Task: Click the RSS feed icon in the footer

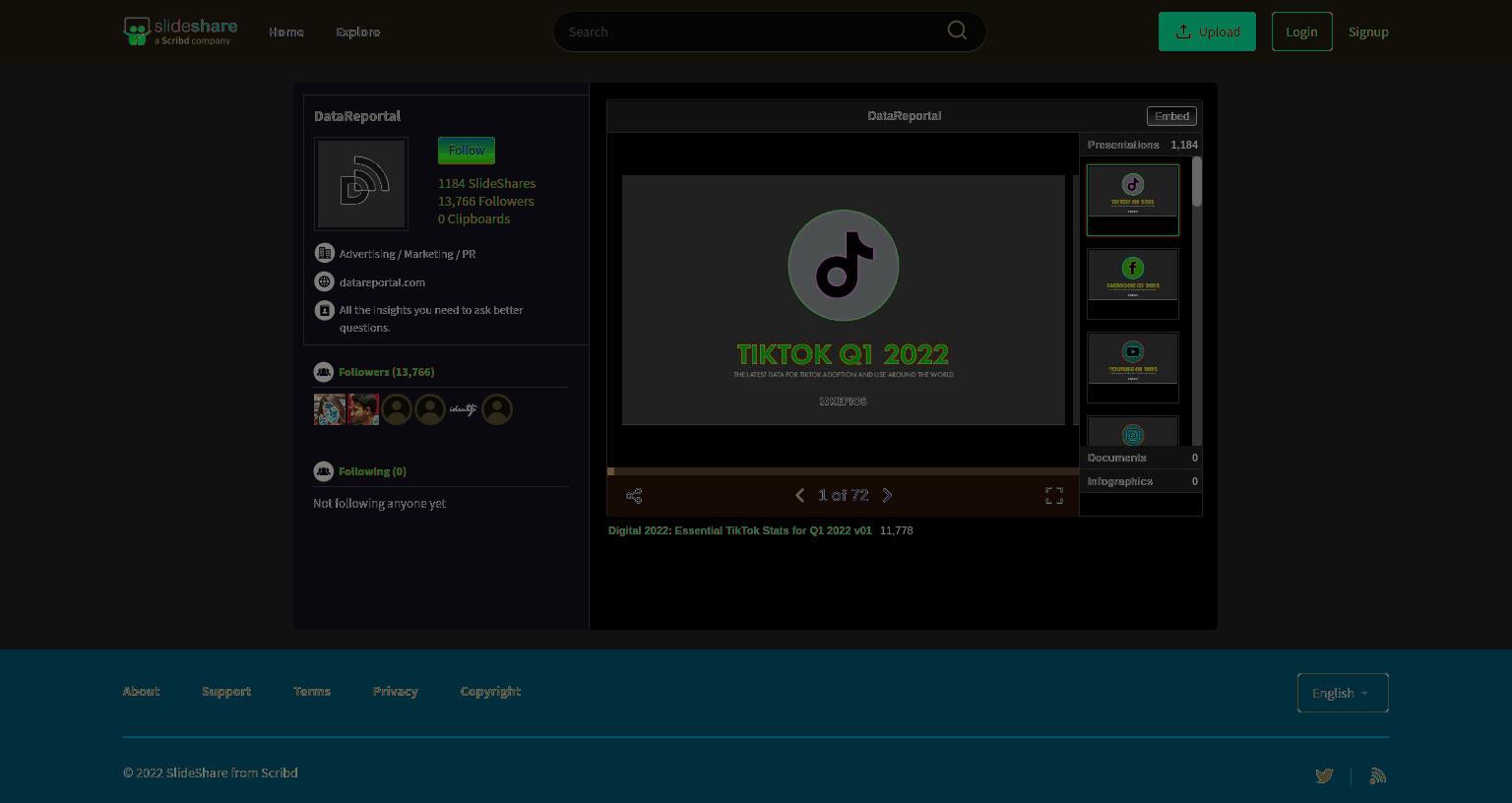Action: 1378,775
